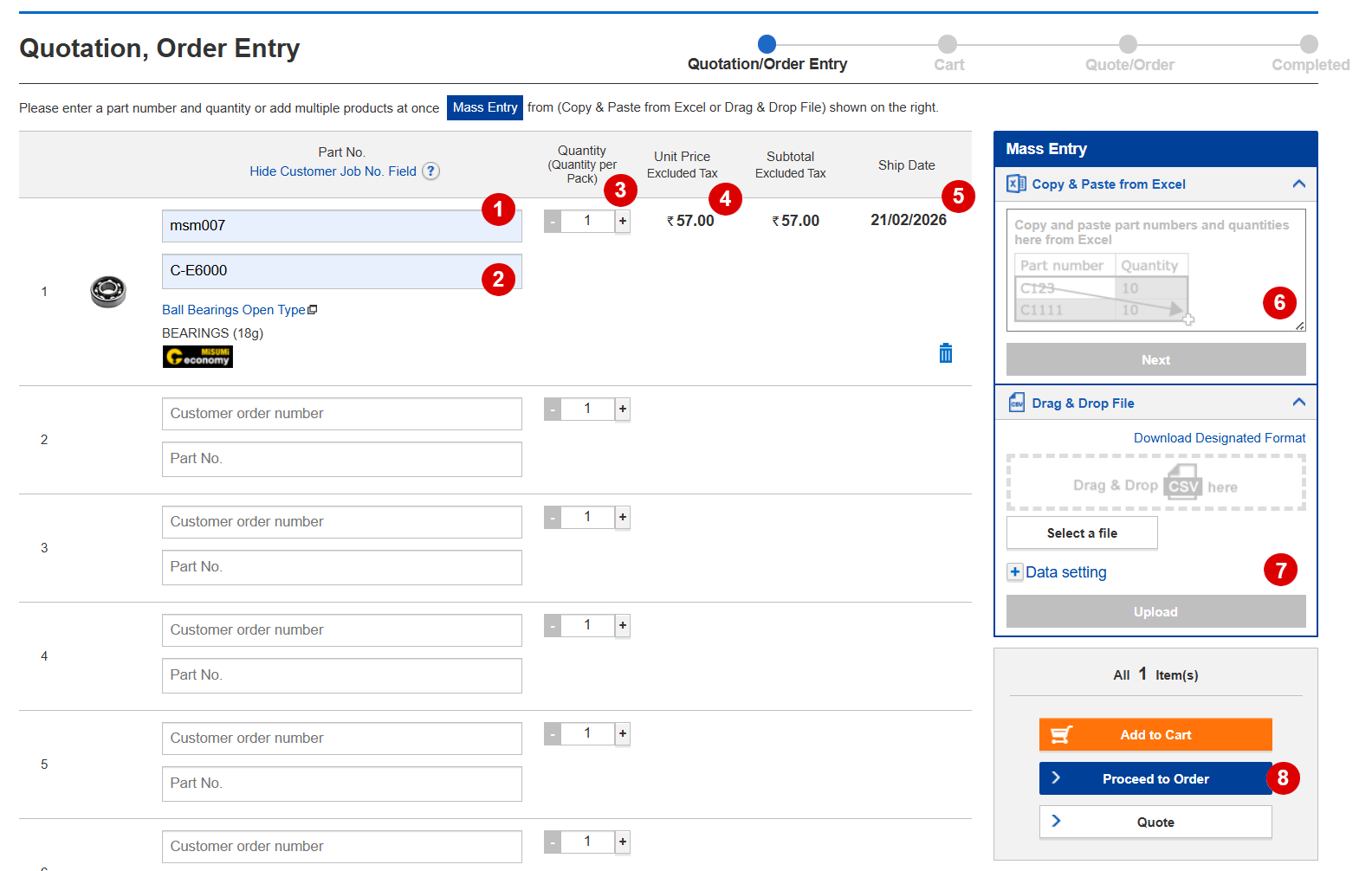Delete row 1 with the trash icon

click(x=945, y=353)
